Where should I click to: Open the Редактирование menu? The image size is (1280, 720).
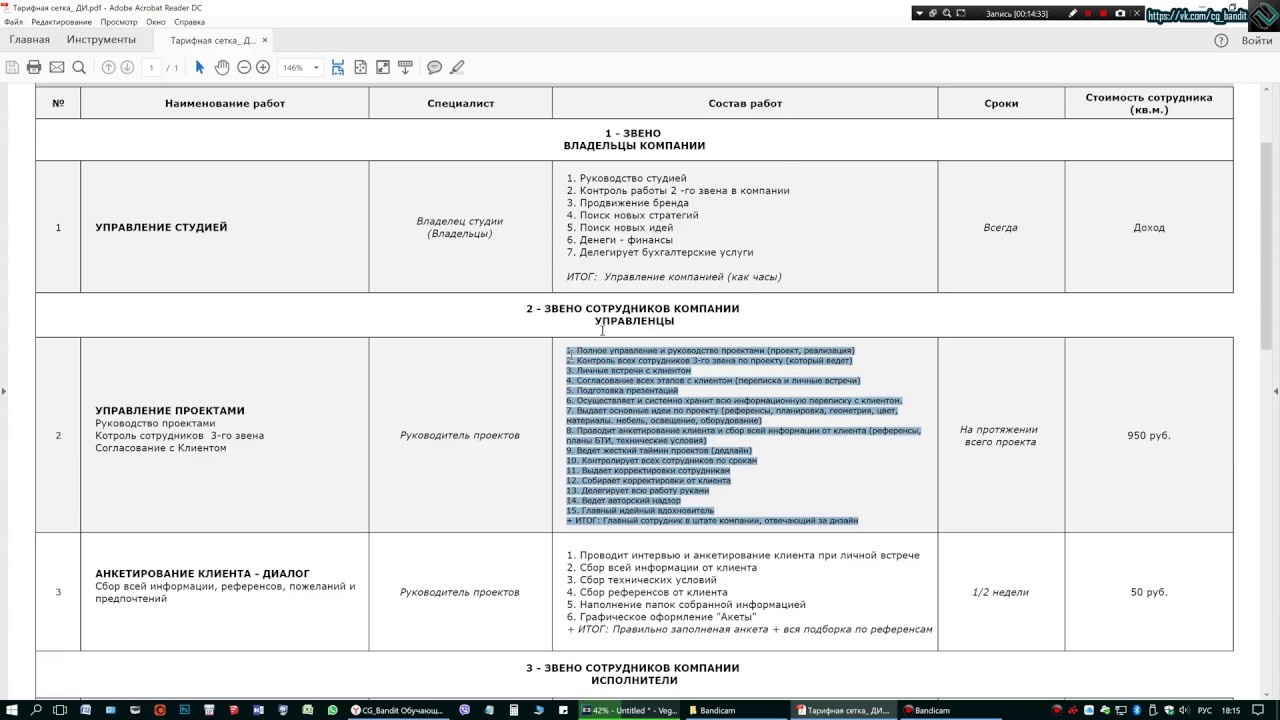point(61,22)
